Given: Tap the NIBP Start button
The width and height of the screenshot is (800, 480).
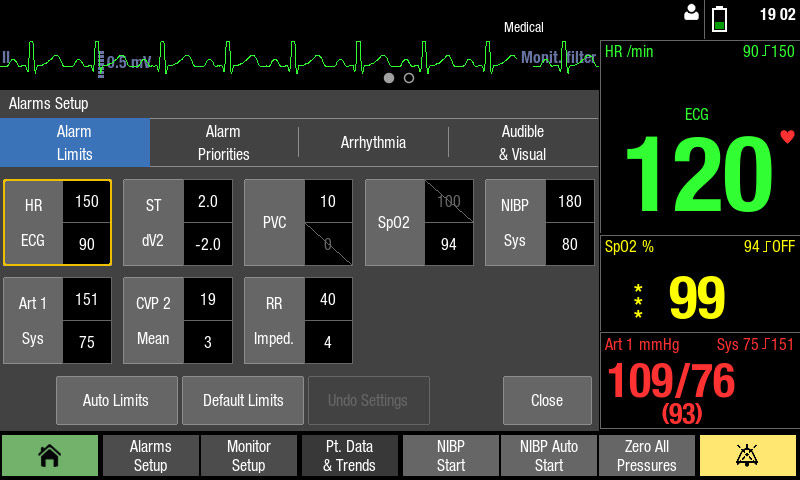Looking at the screenshot, I should click(451, 456).
